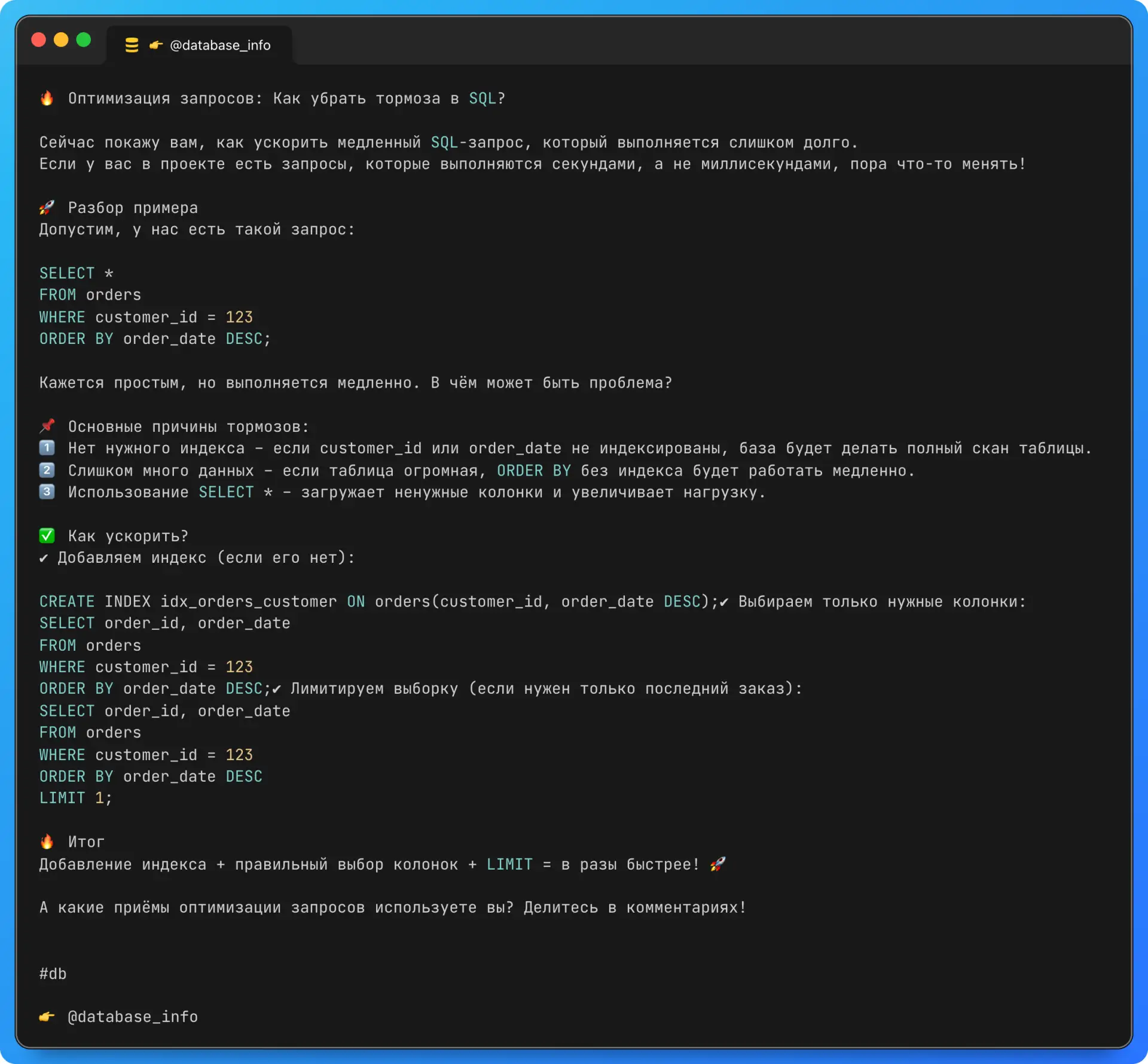
Task: Click 'Допустим, у нас есть такой запрос:' text
Action: (197, 230)
